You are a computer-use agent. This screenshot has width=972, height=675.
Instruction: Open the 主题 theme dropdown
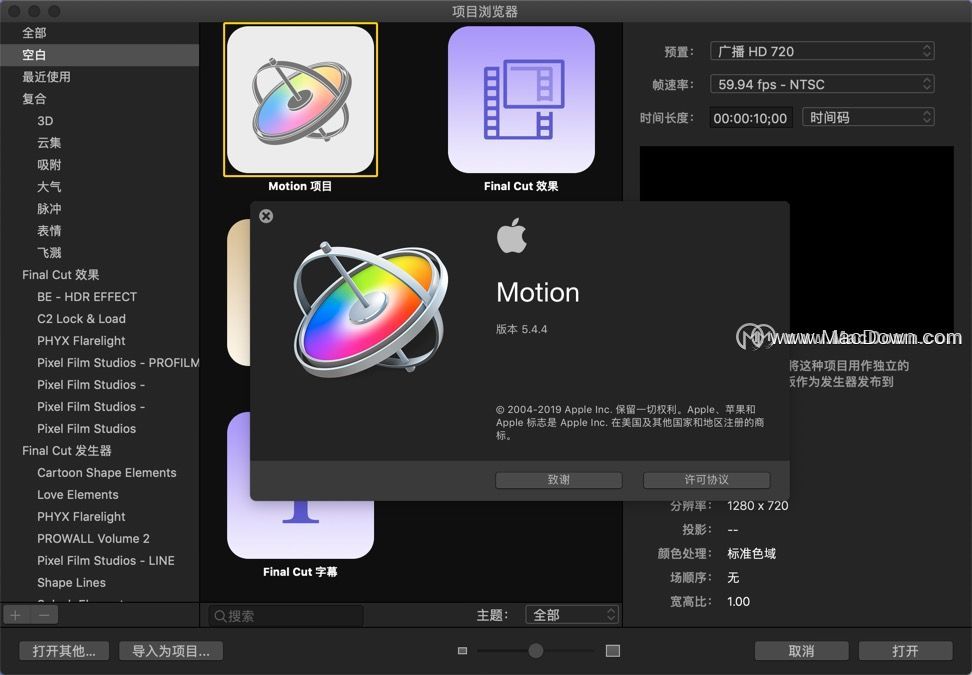(x=572, y=615)
